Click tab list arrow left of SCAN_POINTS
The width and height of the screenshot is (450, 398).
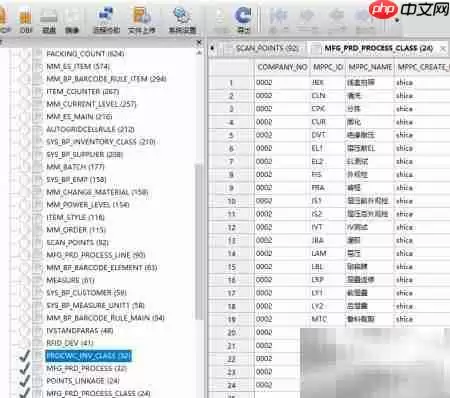point(212,48)
